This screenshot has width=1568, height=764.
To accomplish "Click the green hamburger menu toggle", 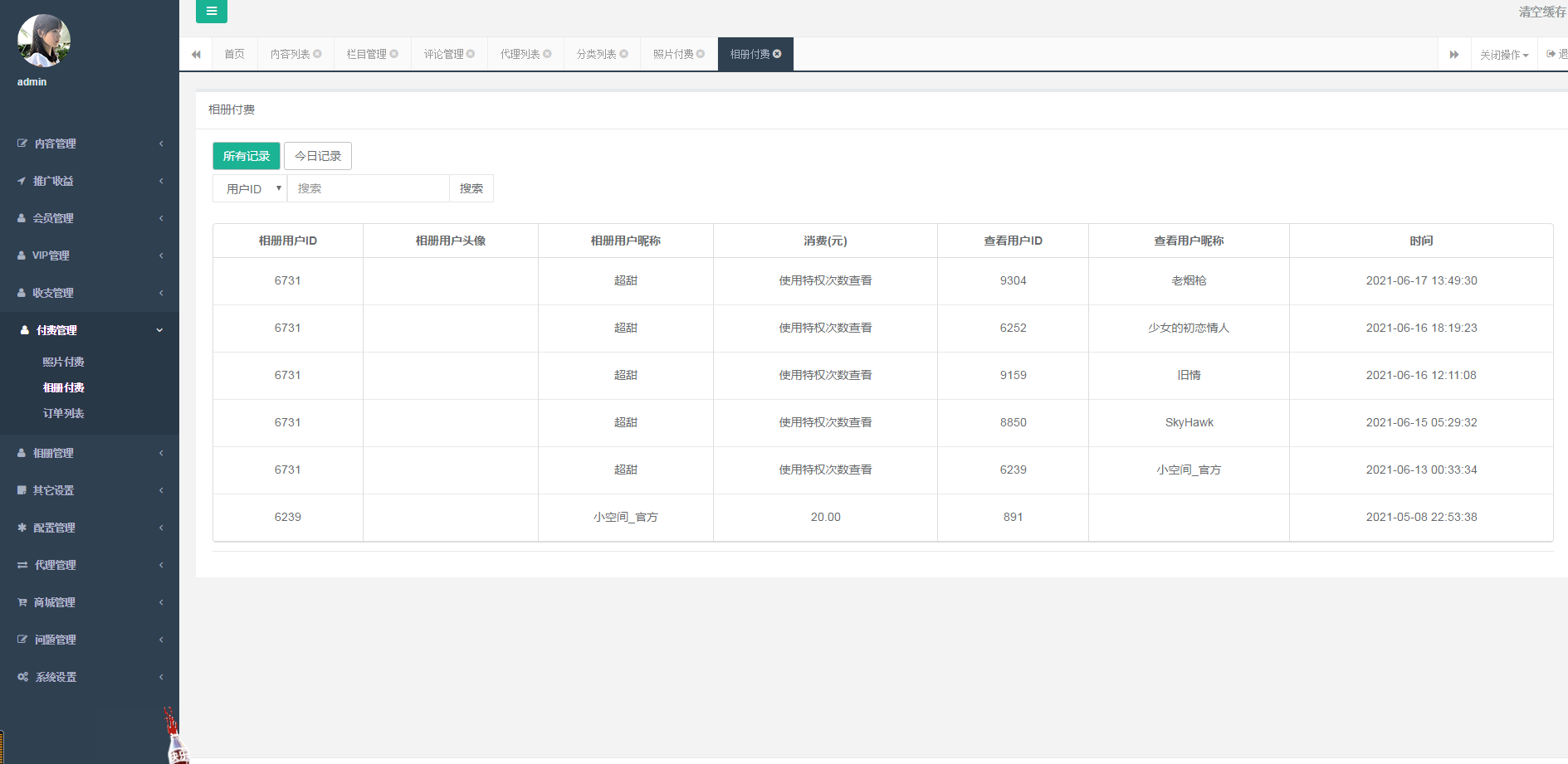I will pos(212,11).
